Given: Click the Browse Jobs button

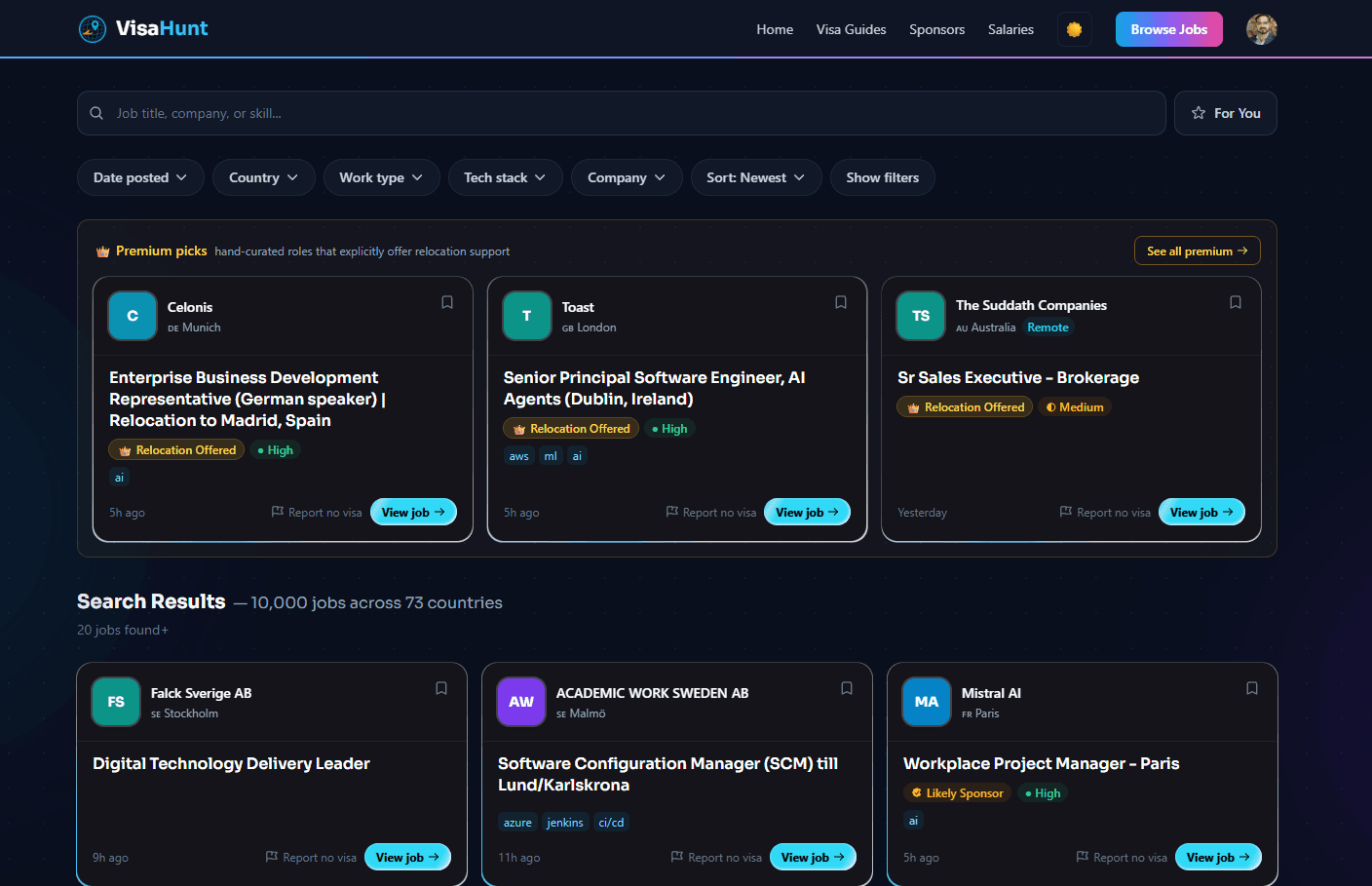Looking at the screenshot, I should [1168, 29].
